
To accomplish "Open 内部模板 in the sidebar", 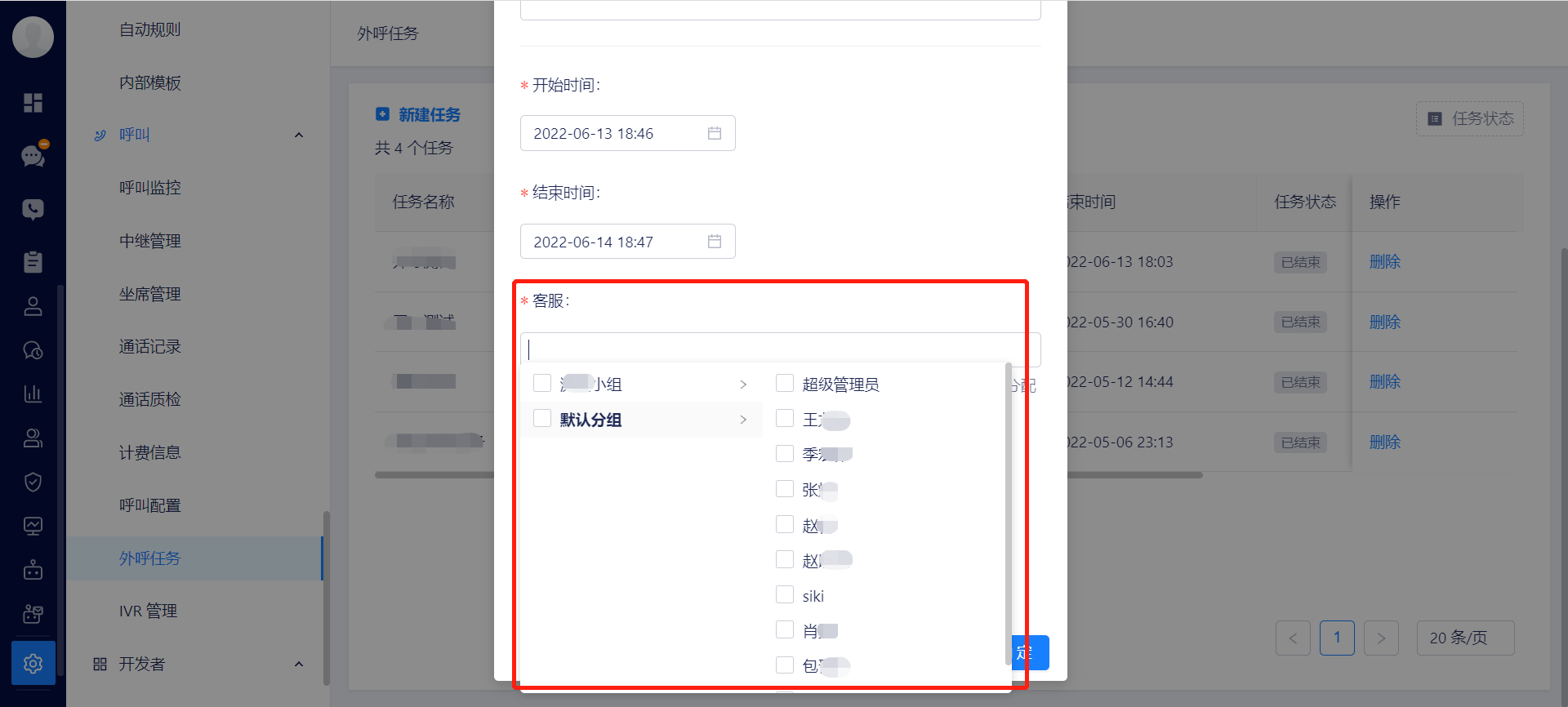I will (149, 82).
